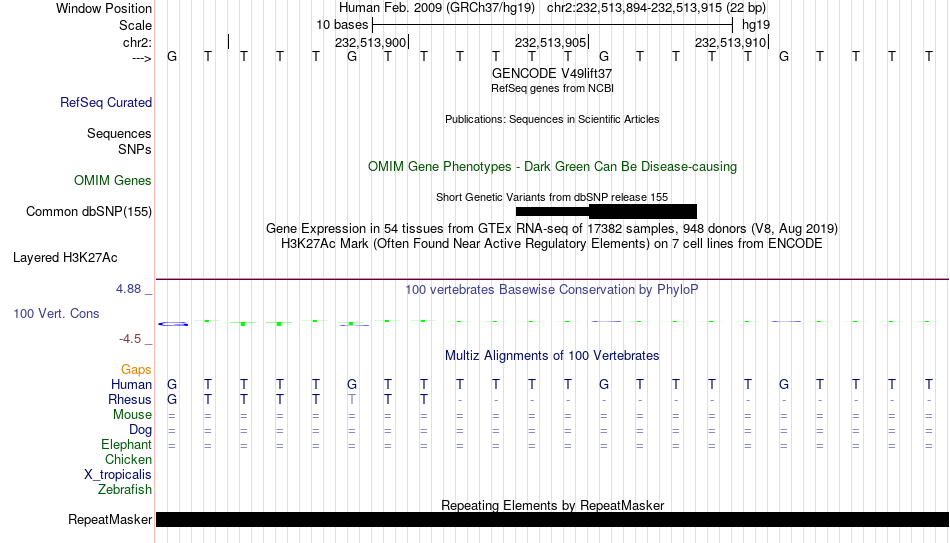950x543 pixels.
Task: Click the Sequences track label
Action: pos(119,133)
